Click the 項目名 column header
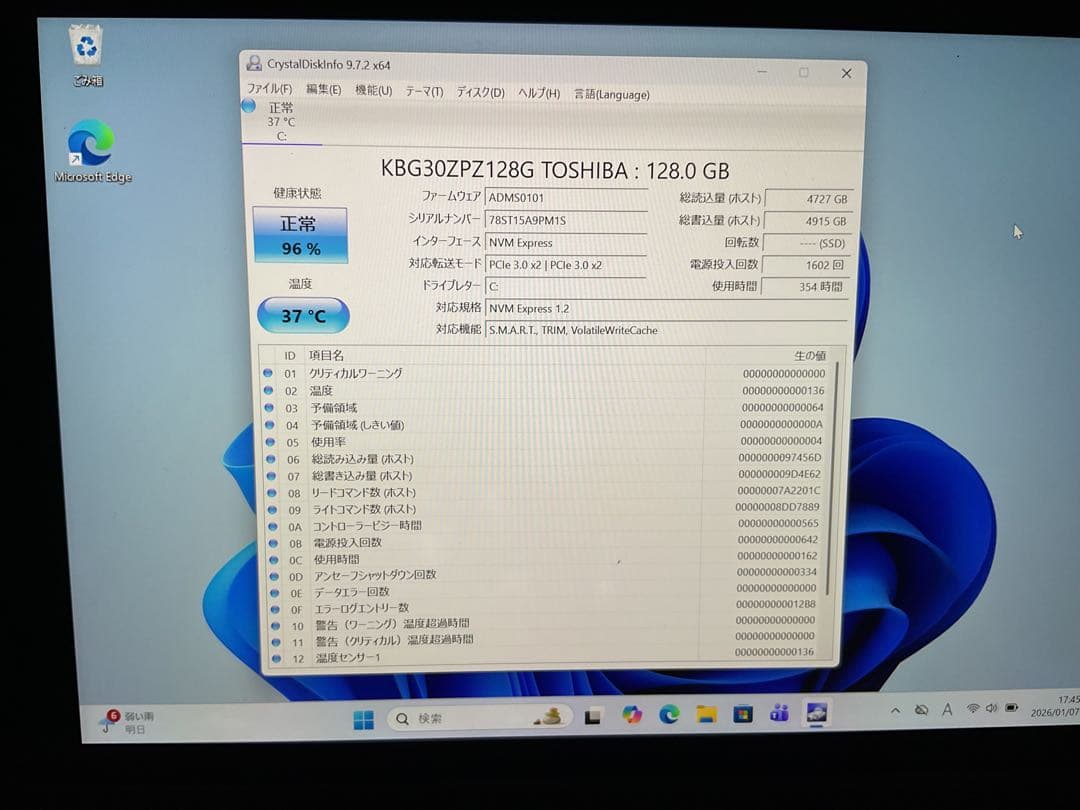1080x810 pixels. pyautogui.click(x=326, y=355)
